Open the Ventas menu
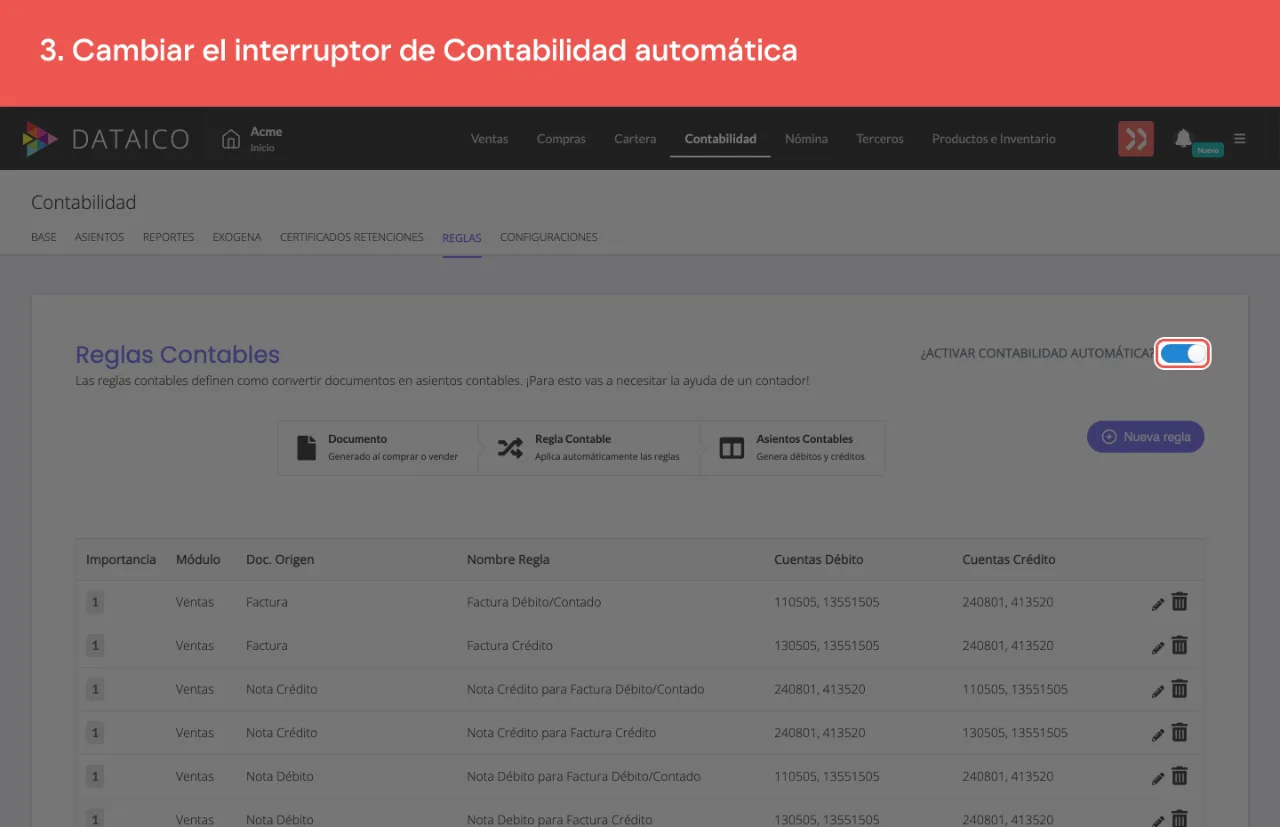 tap(489, 139)
